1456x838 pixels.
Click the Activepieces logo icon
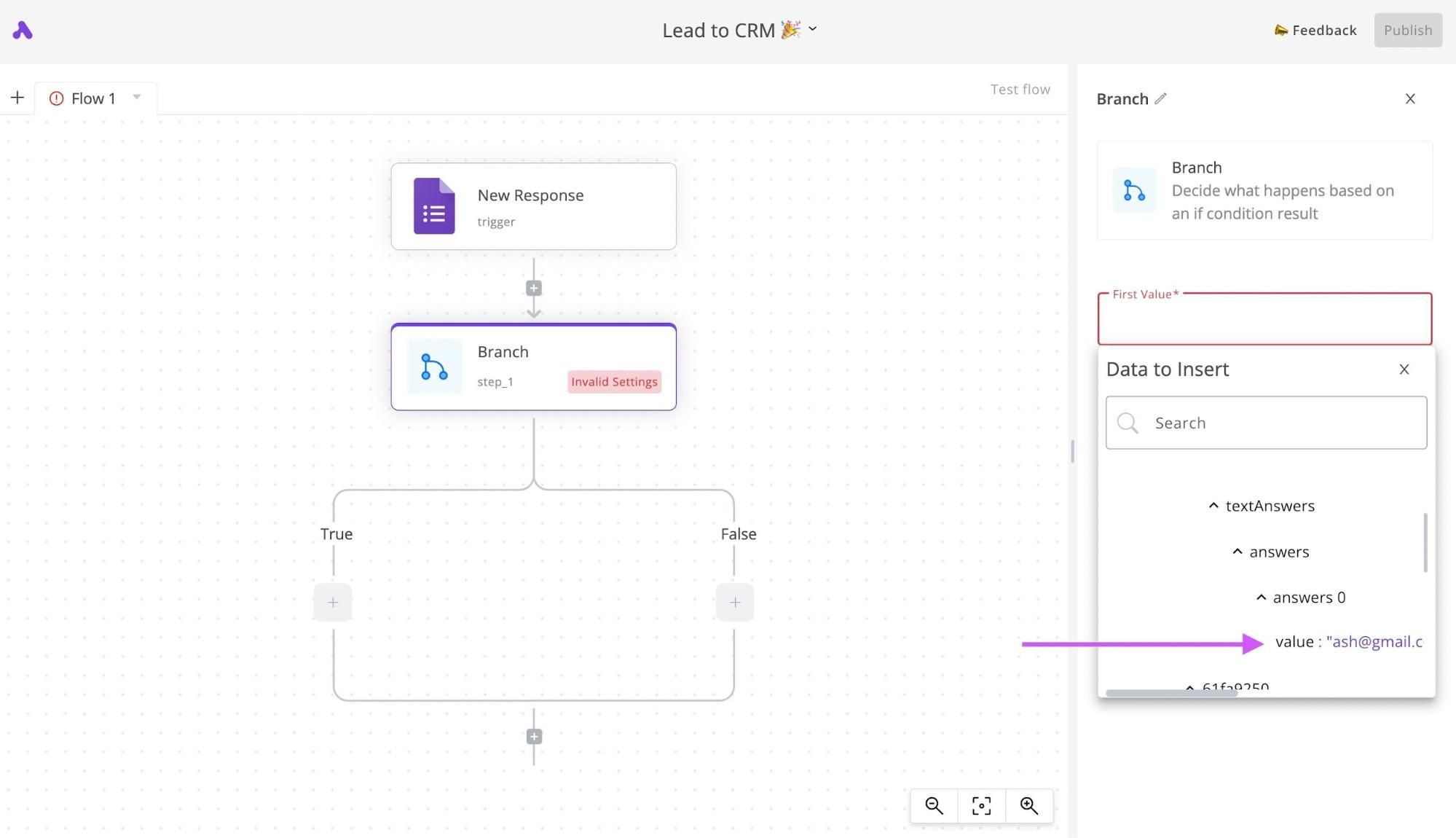23,30
